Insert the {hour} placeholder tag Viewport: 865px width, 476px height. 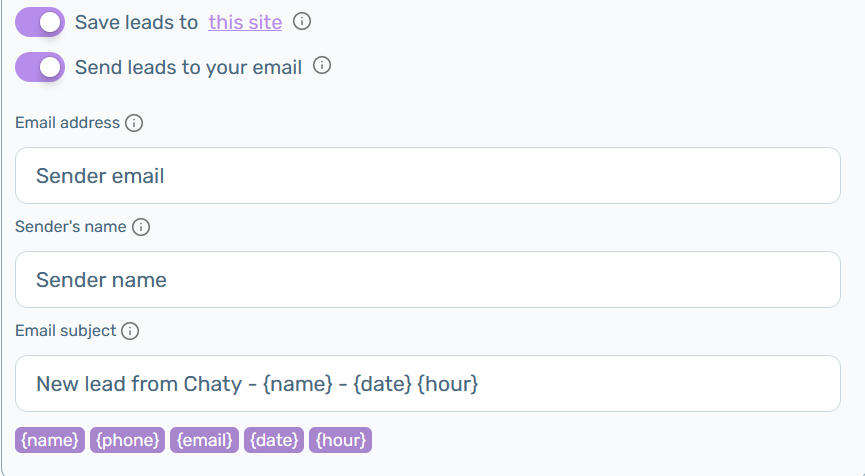[340, 440]
